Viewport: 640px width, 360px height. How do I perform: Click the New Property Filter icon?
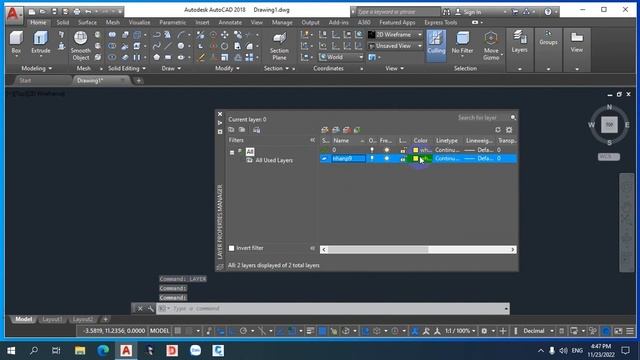pyautogui.click(x=231, y=130)
